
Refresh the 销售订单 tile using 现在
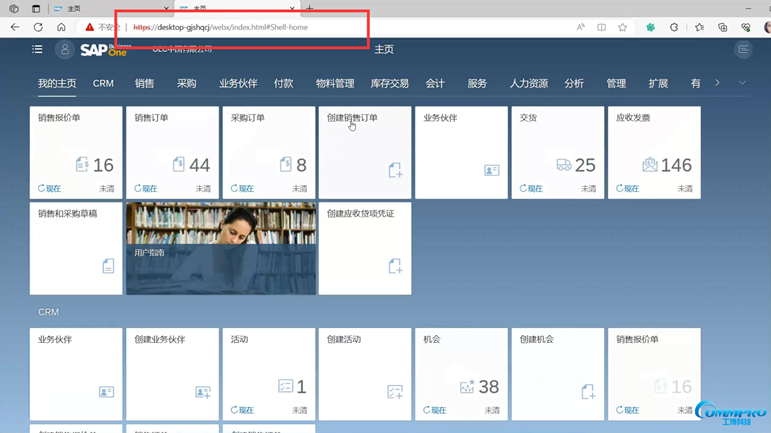point(146,188)
